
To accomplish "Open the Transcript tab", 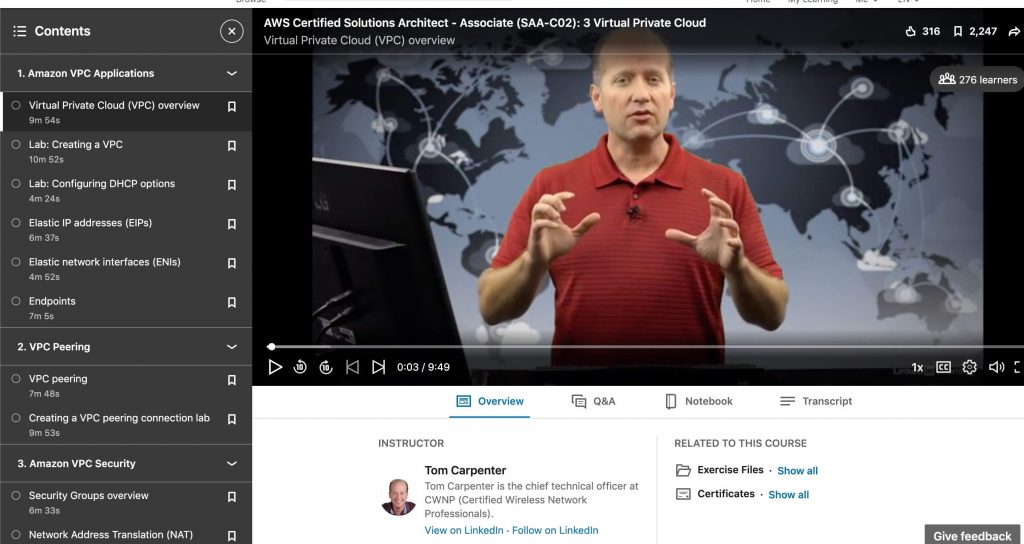I will click(816, 401).
